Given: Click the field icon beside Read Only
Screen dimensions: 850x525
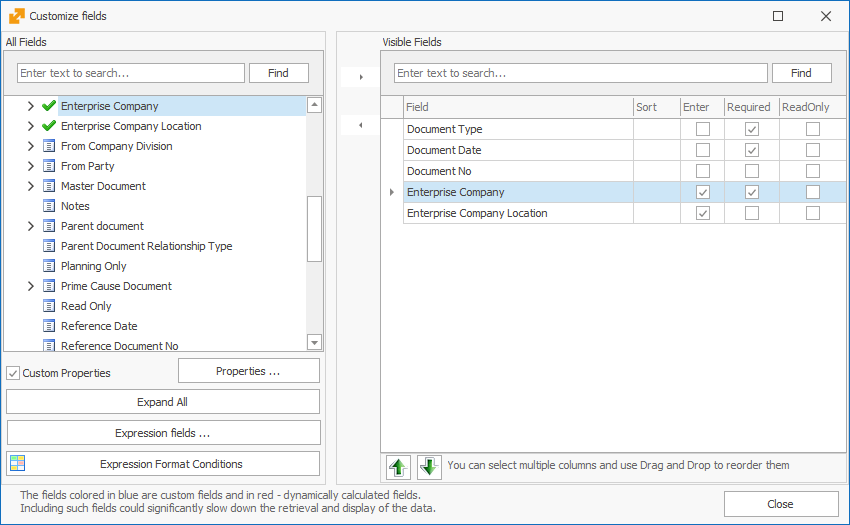Looking at the screenshot, I should coord(49,306).
